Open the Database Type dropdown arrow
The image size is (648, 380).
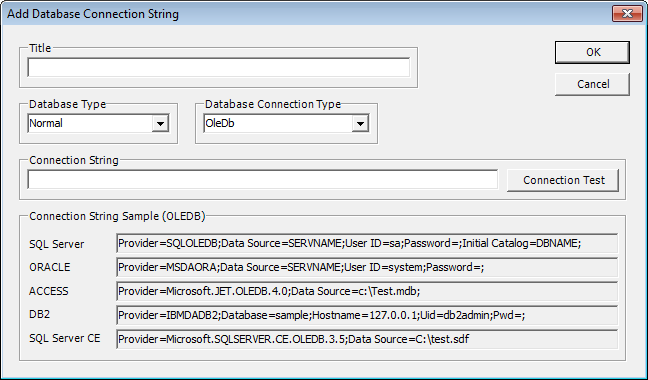tap(160, 124)
